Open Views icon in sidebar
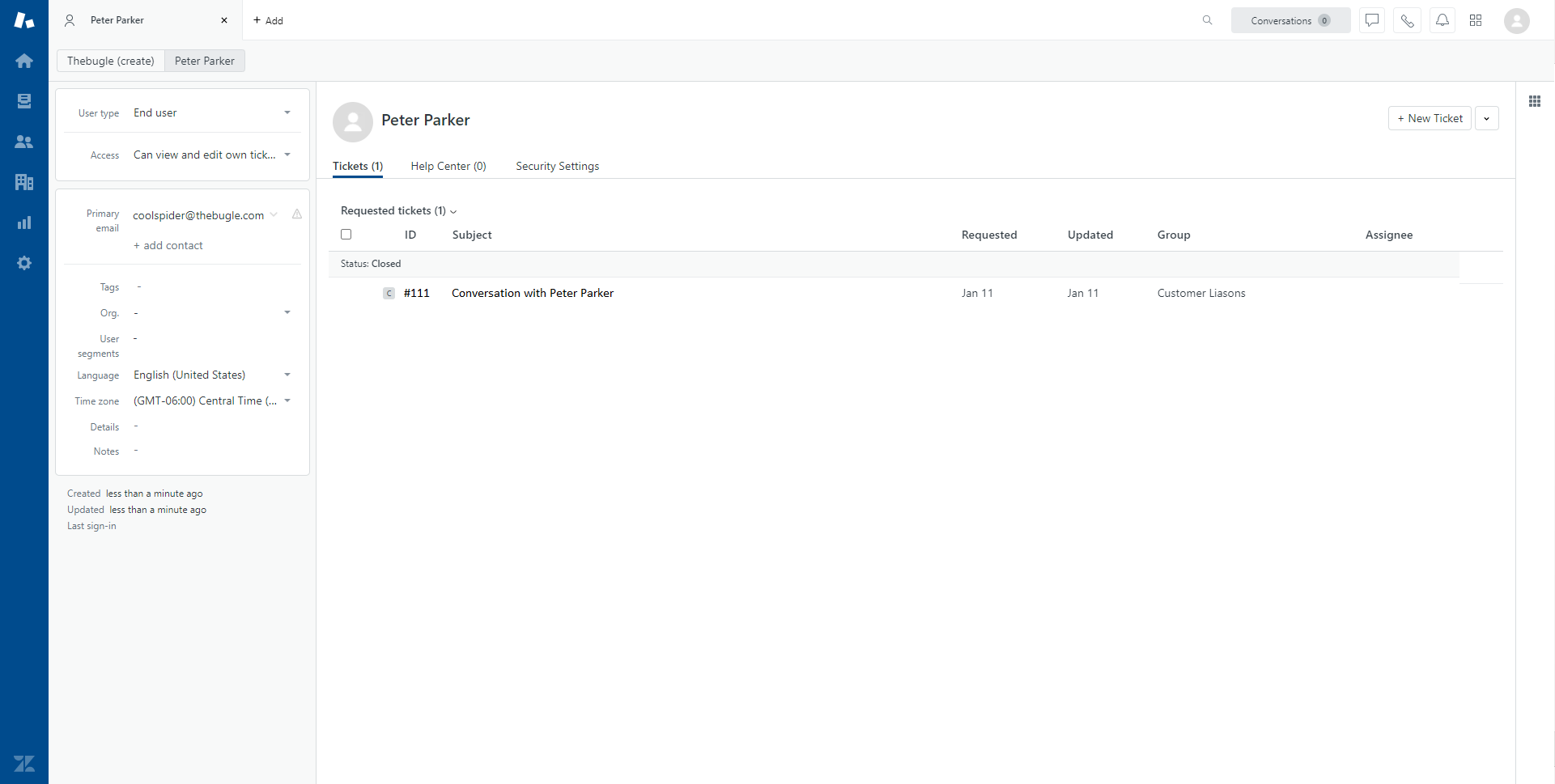Image resolution: width=1555 pixels, height=784 pixels. tap(24, 101)
